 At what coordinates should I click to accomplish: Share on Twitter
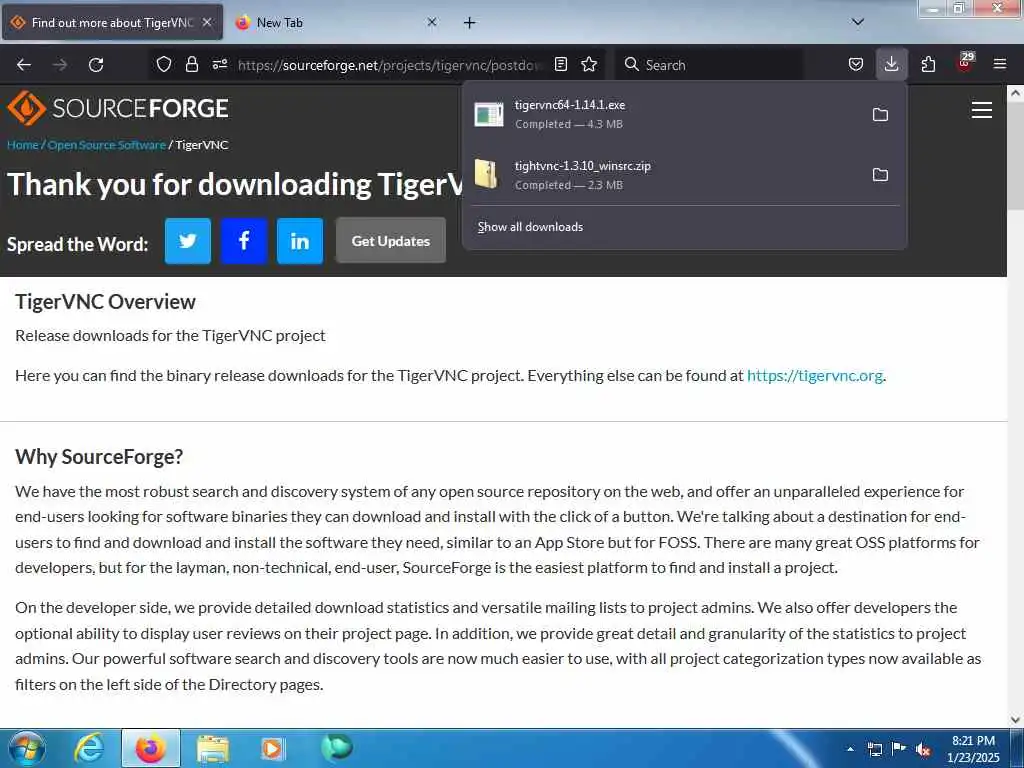(x=187, y=241)
